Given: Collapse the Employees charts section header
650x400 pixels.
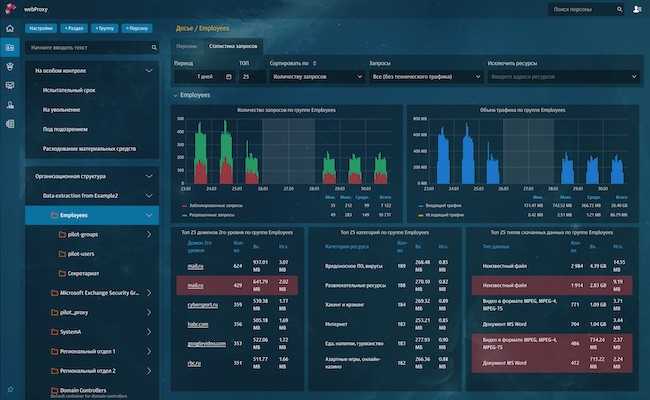Looking at the screenshot, I should [x=192, y=95].
